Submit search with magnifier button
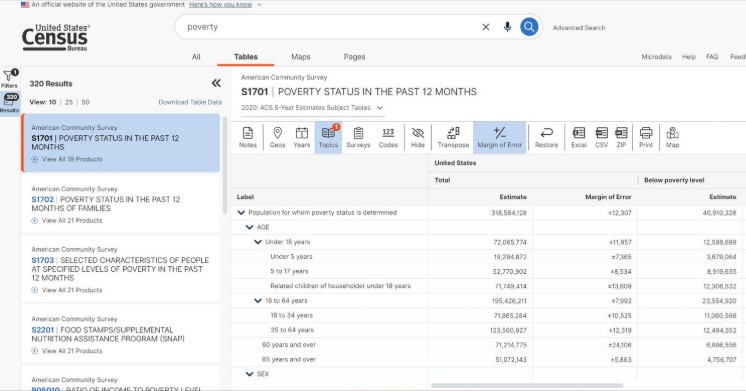The height and width of the screenshot is (391, 746). point(529,27)
